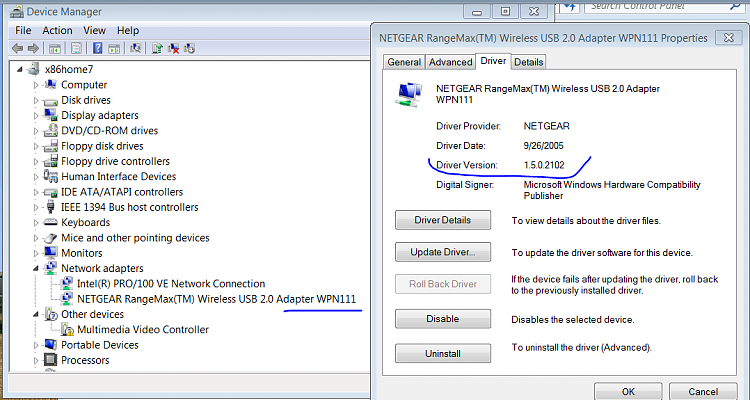Open Properties via the toolbar properties-sheet icon
This screenshot has width=750, height=400.
tap(76, 48)
